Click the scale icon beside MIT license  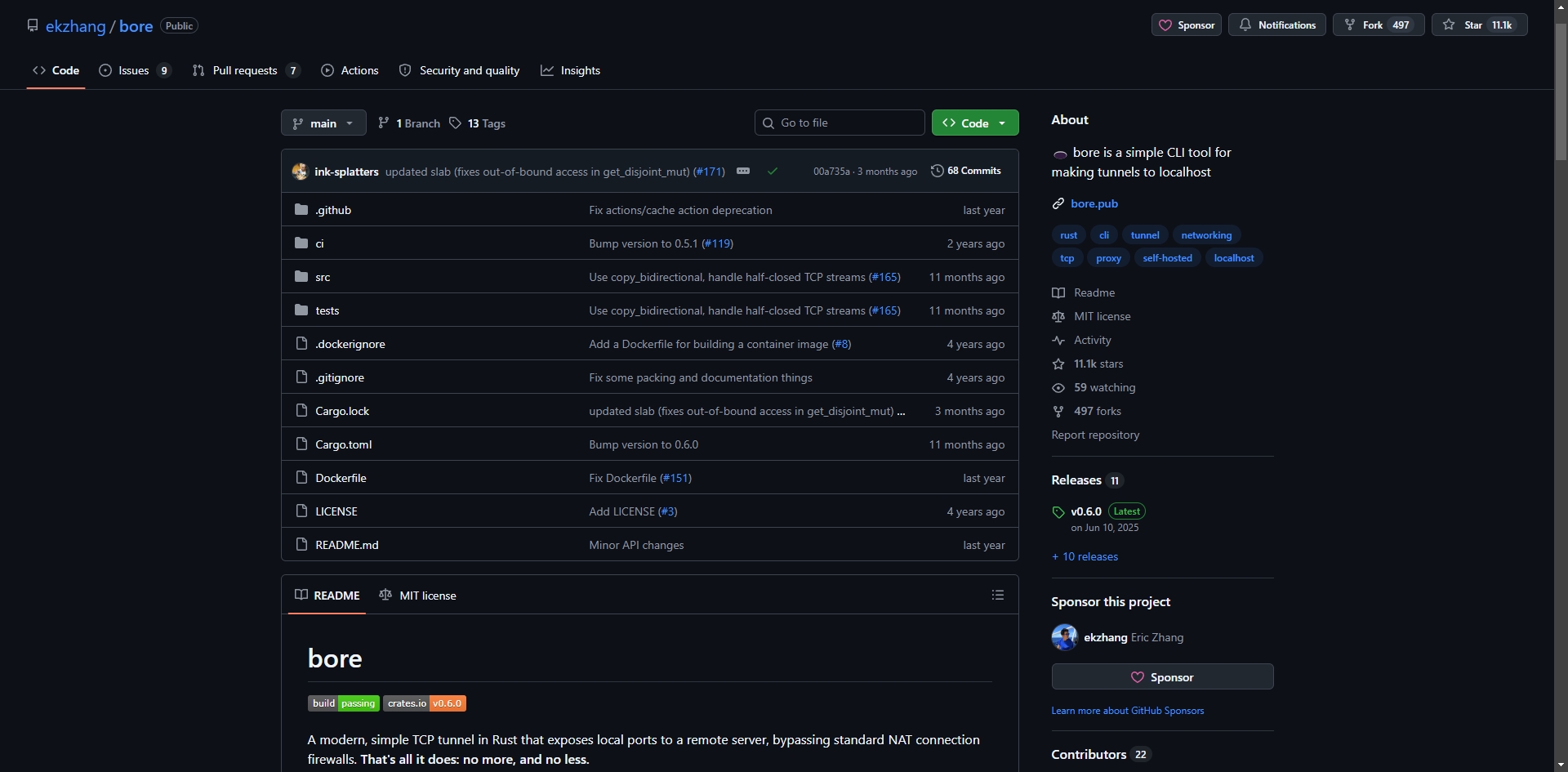point(1058,316)
